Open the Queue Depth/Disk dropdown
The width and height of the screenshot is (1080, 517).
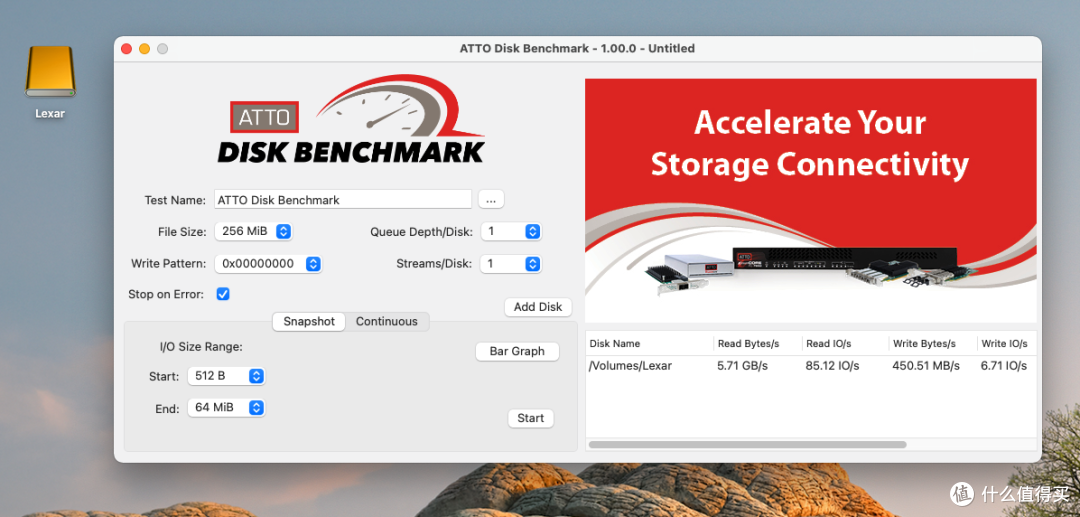(x=511, y=231)
